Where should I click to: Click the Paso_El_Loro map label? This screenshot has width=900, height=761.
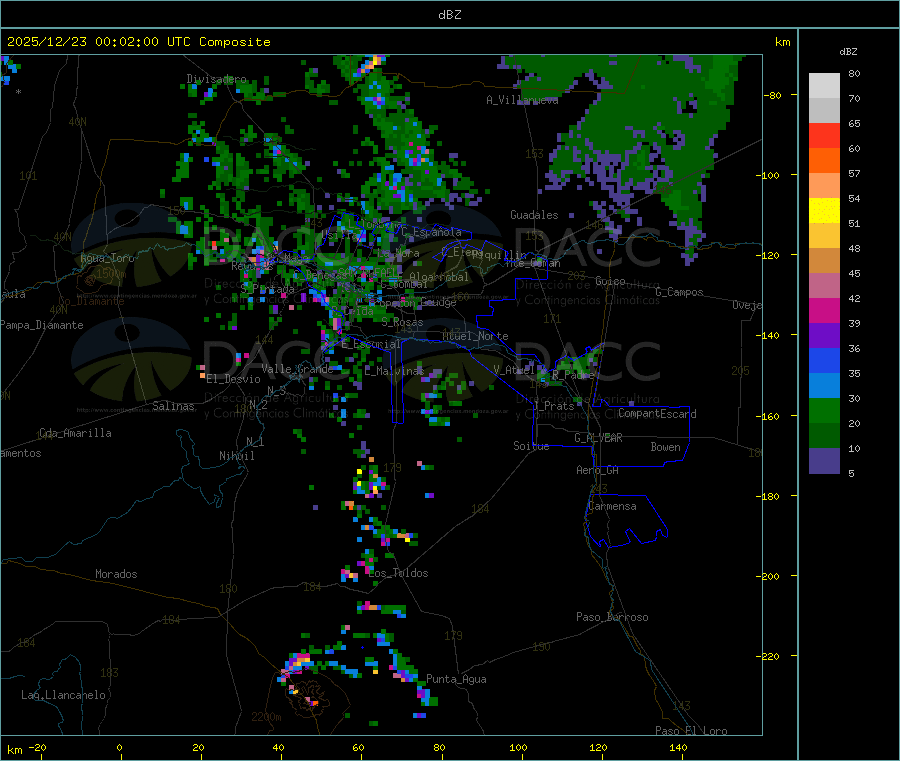point(691,731)
